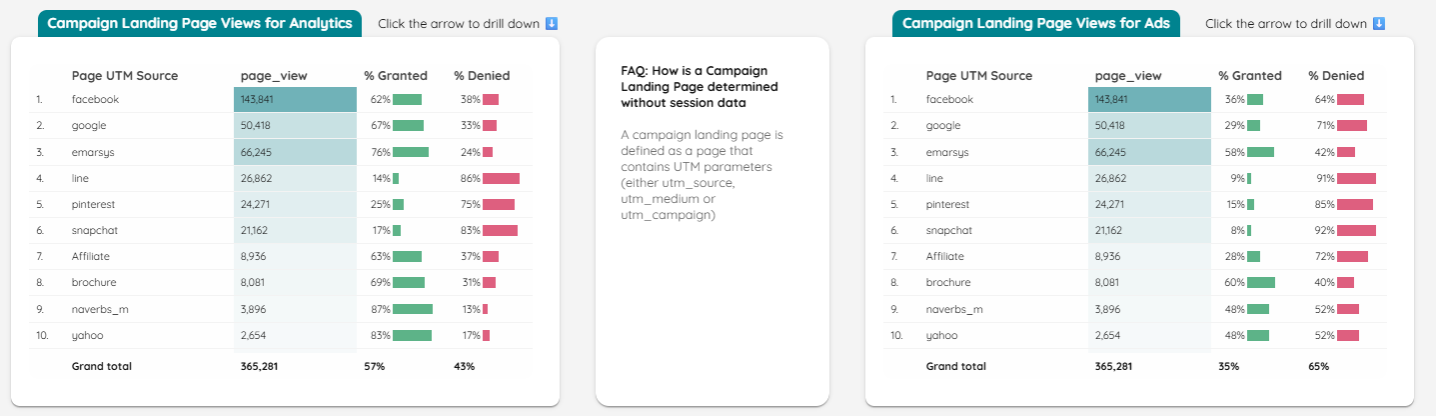Click Page UTM Source header in Ads table
The width and height of the screenshot is (1436, 416).
click(x=979, y=75)
